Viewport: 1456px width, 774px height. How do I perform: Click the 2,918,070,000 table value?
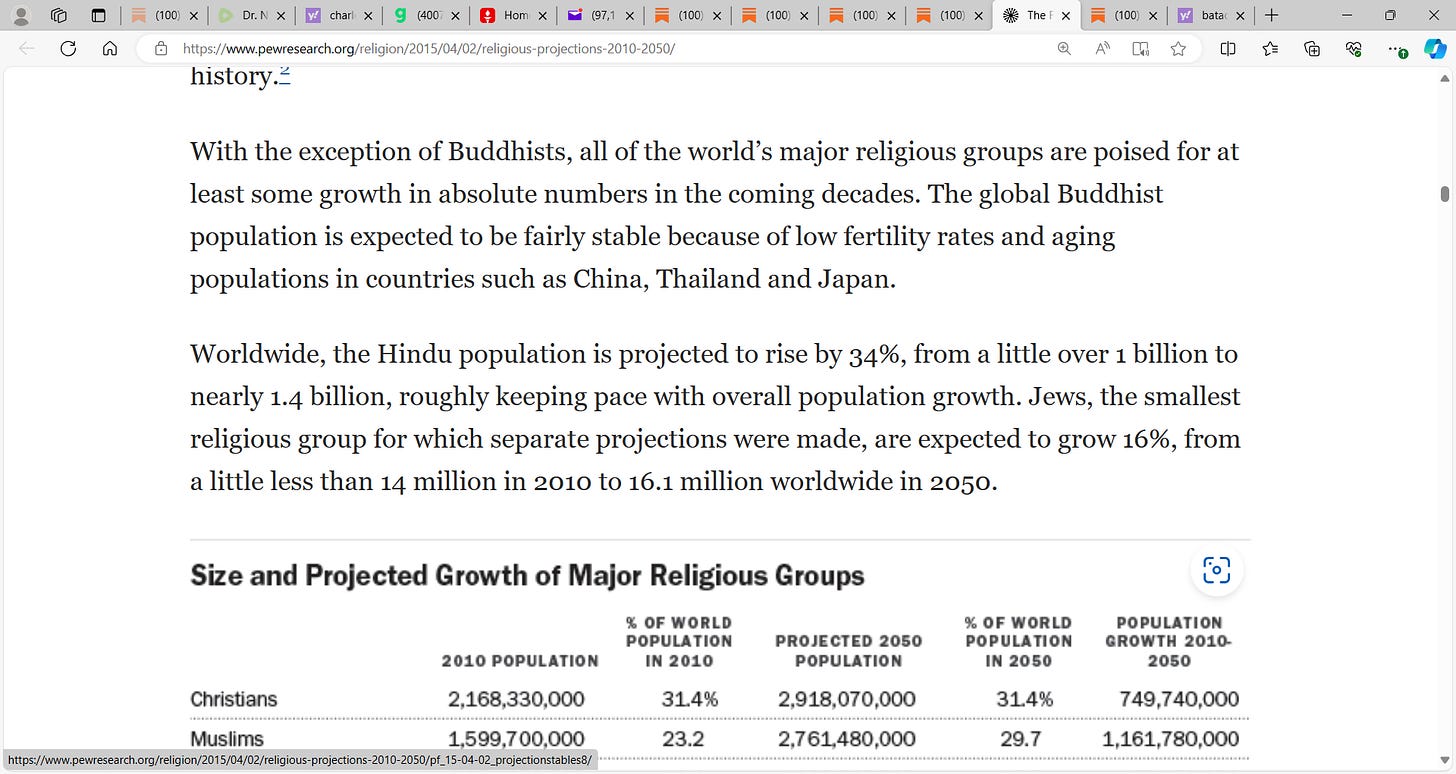tap(847, 699)
